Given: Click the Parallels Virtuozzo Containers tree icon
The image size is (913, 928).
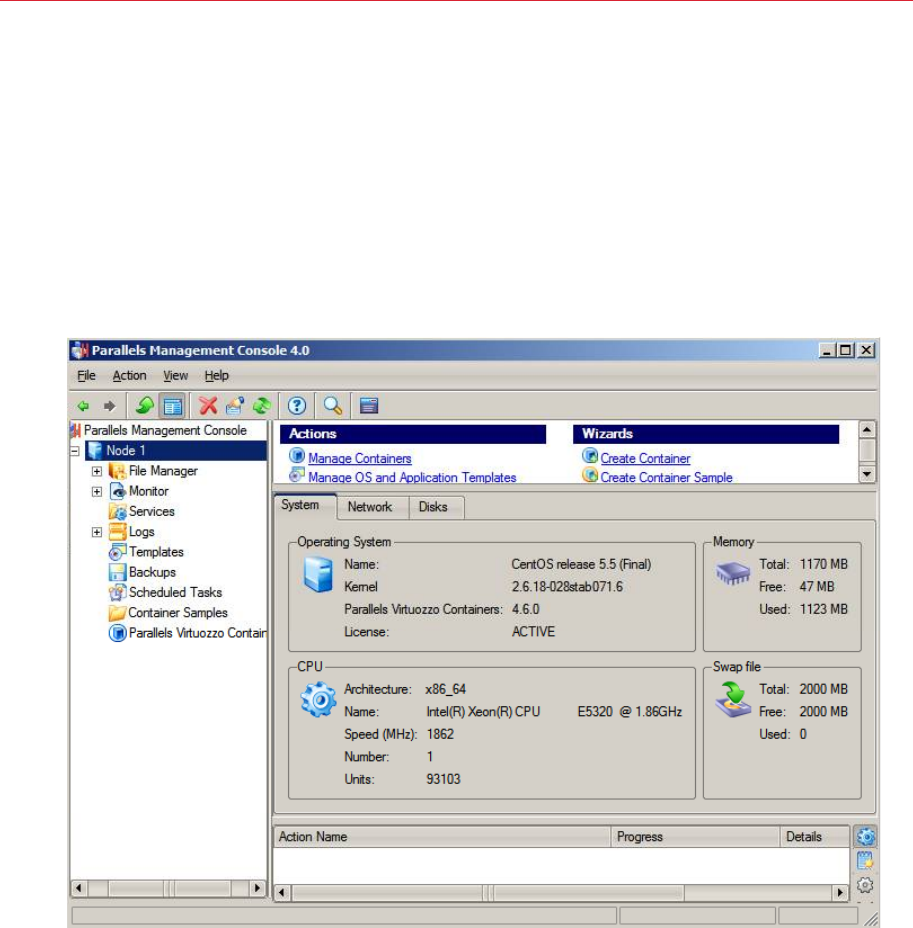Looking at the screenshot, I should tap(118, 633).
